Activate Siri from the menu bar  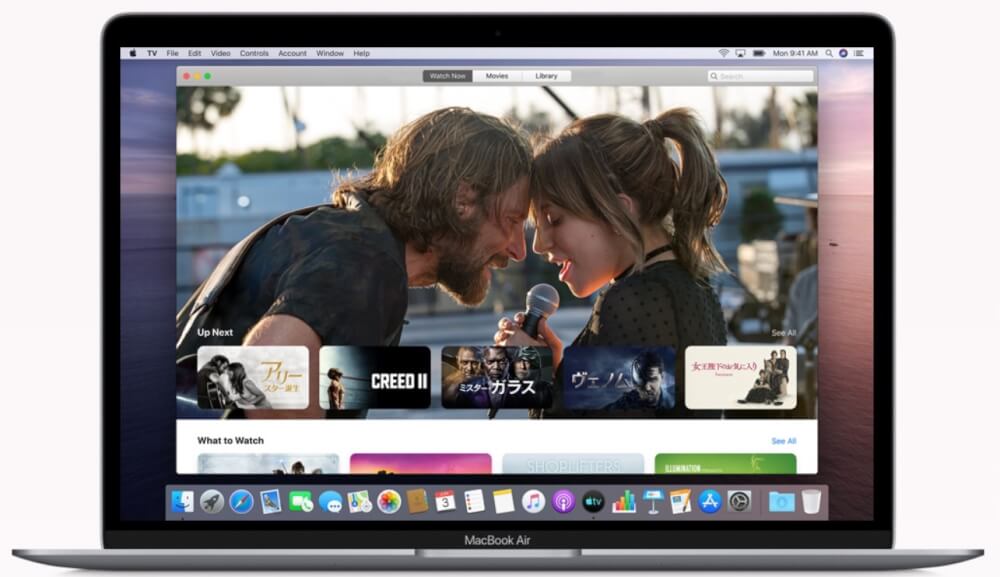[x=843, y=54]
